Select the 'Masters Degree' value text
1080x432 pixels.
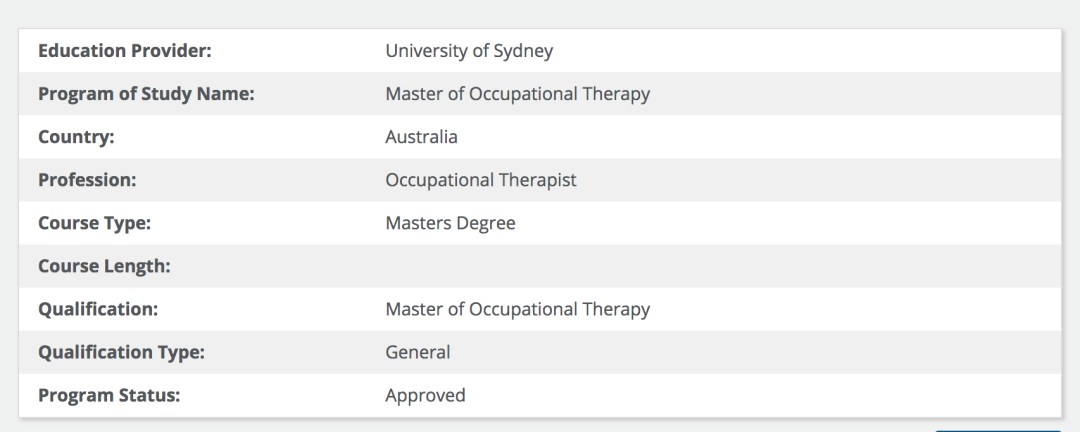450,223
